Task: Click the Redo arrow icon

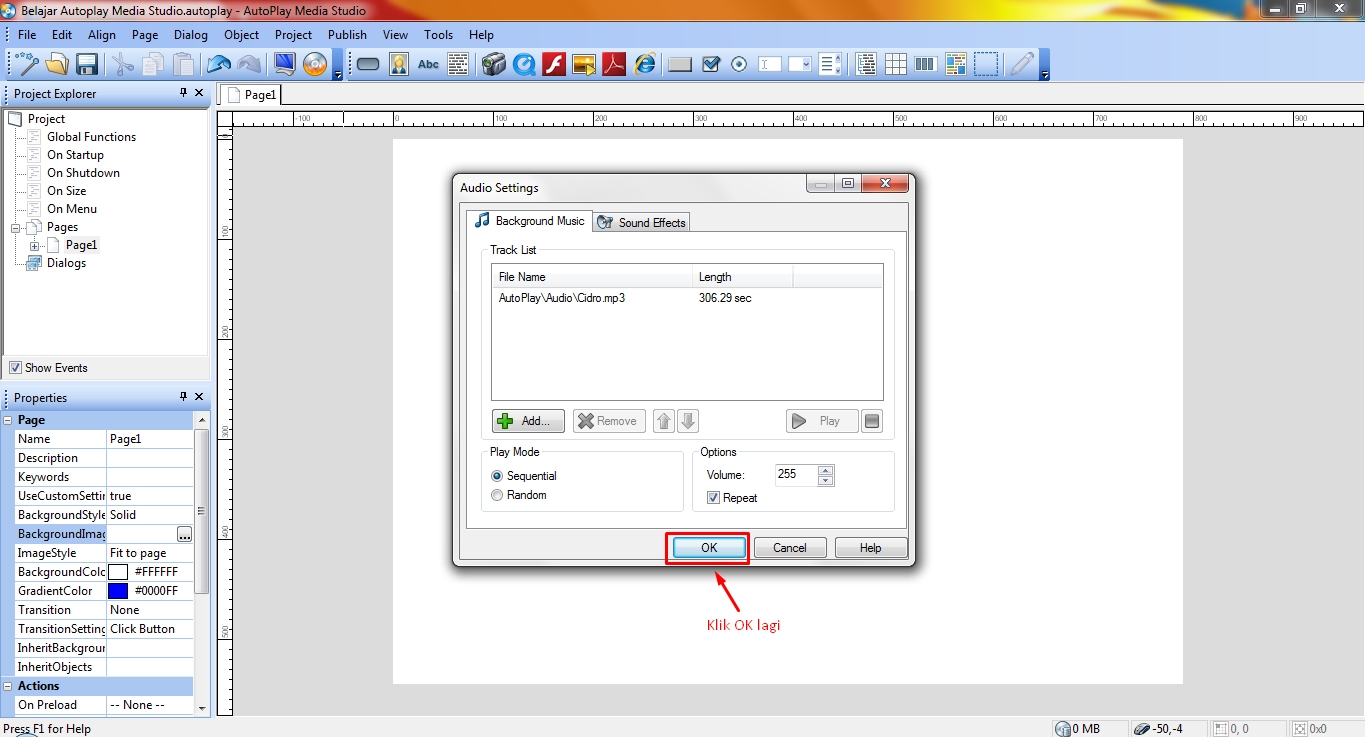Action: [x=249, y=64]
